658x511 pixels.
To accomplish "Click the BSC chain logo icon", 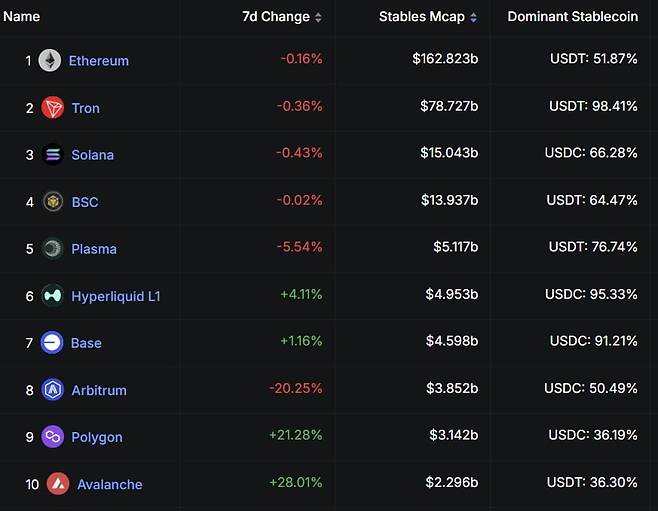I will pyautogui.click(x=53, y=202).
